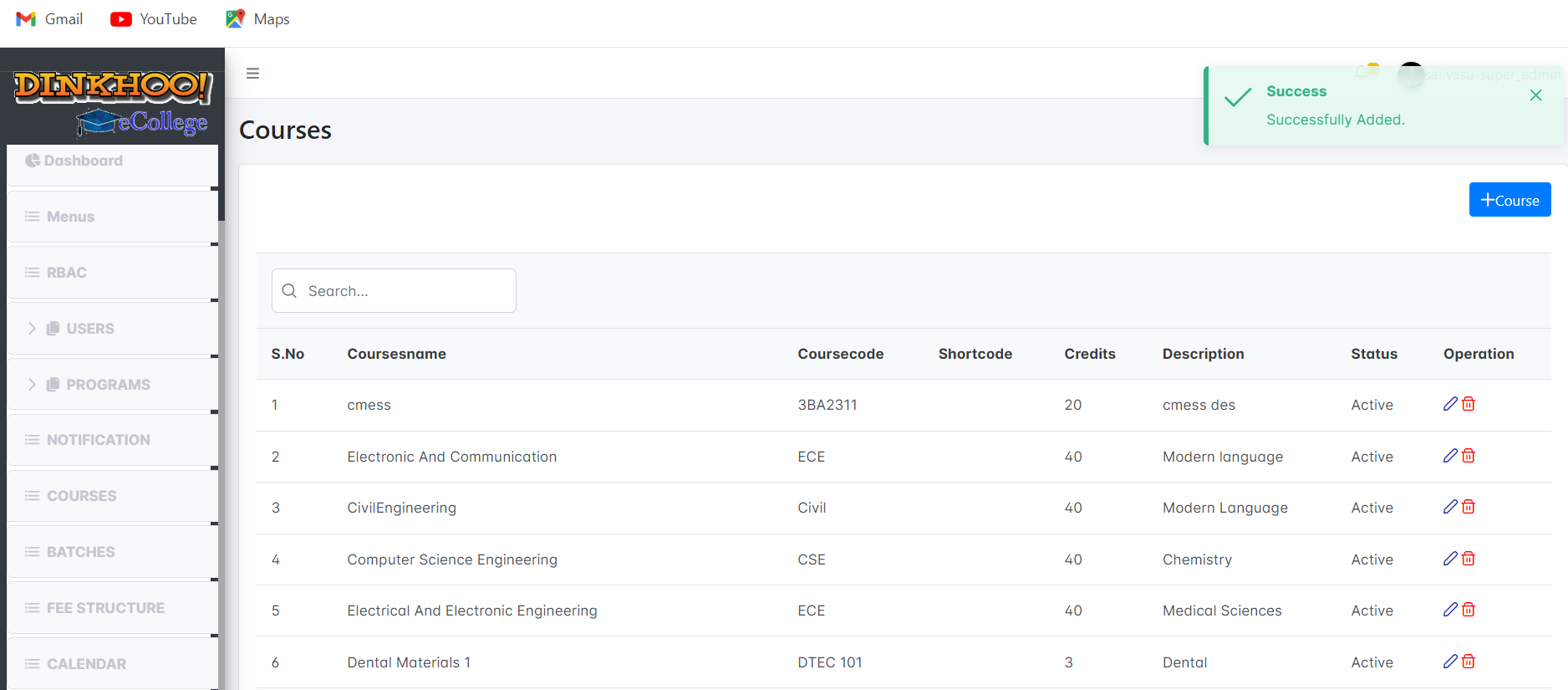The image size is (1568, 690).
Task: Click the Chemistry description cell
Action: click(x=1197, y=560)
